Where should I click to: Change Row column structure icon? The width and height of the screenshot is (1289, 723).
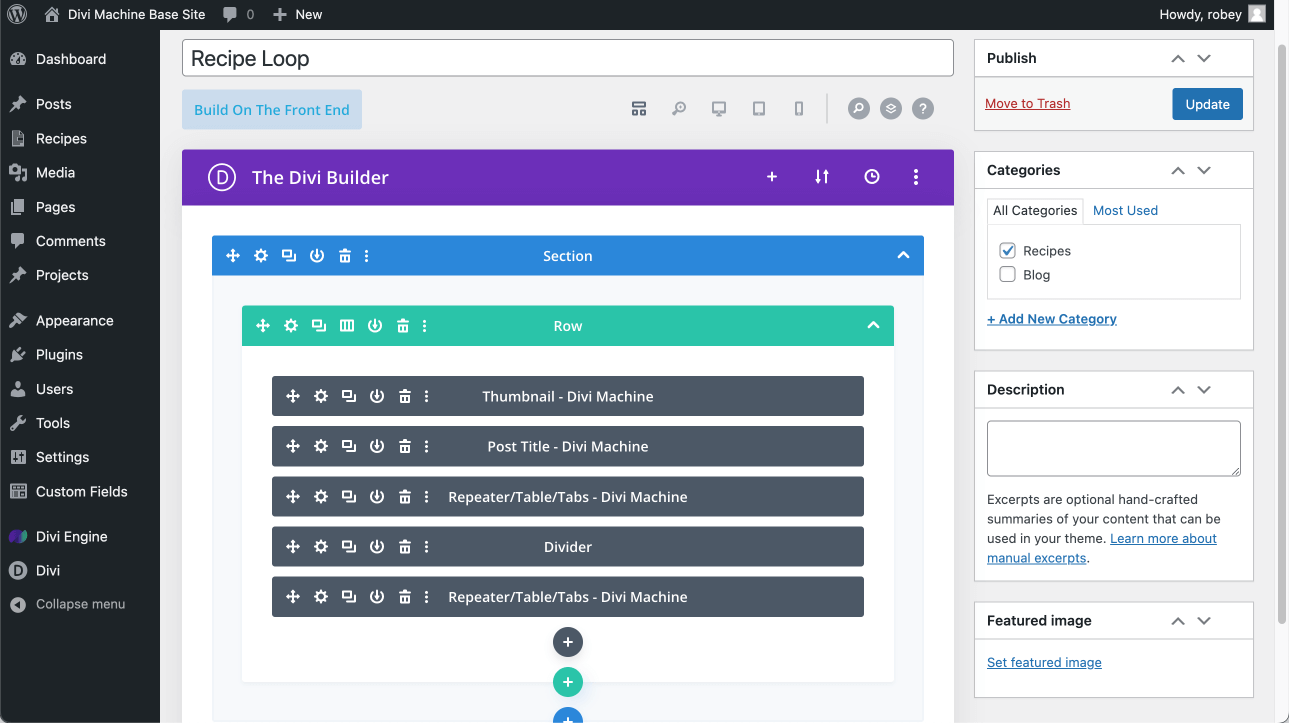coord(347,326)
